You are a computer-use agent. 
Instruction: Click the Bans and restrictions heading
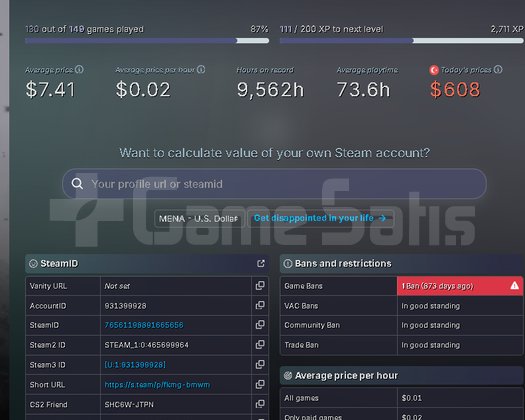343,264
